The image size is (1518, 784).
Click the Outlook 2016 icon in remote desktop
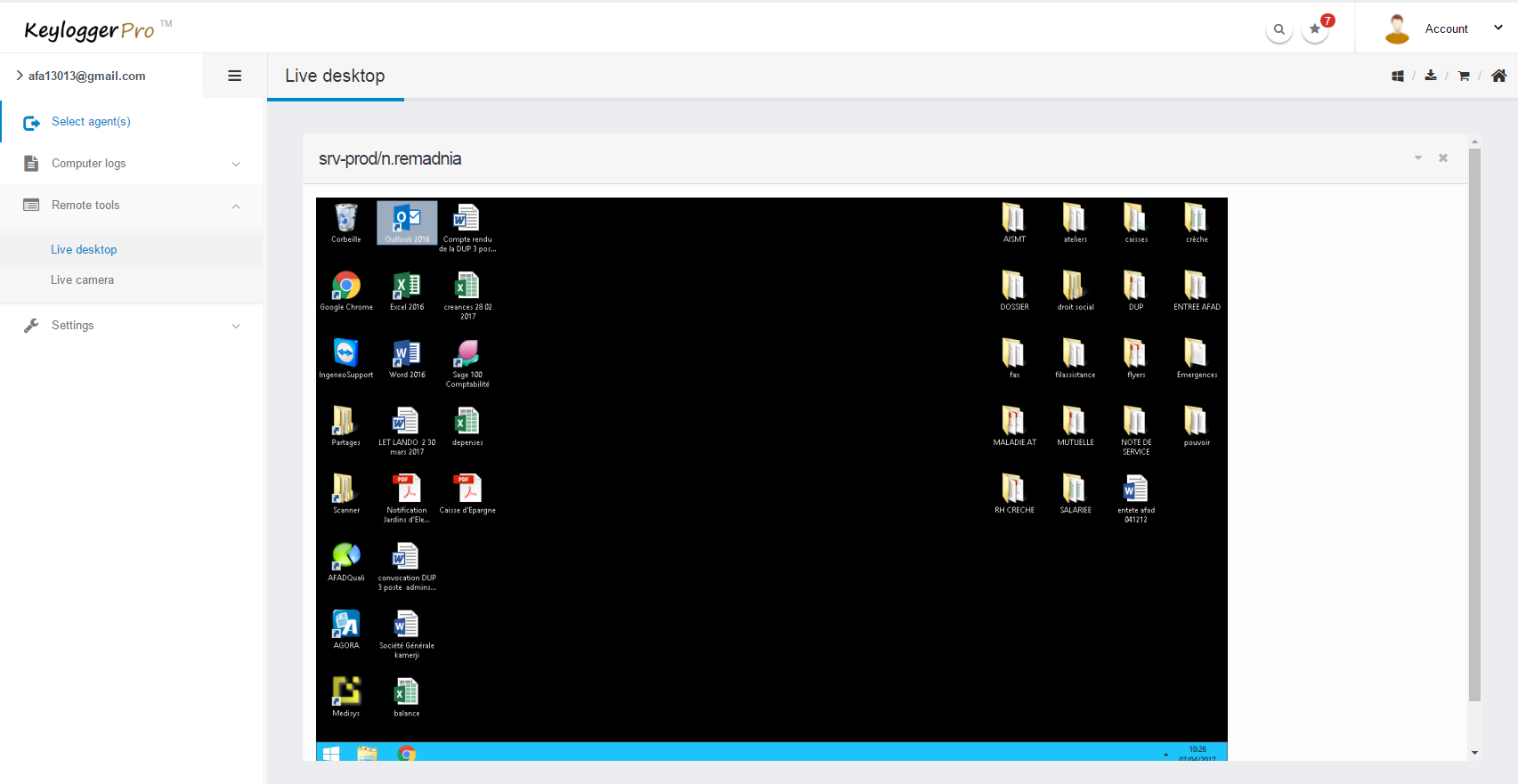click(407, 222)
